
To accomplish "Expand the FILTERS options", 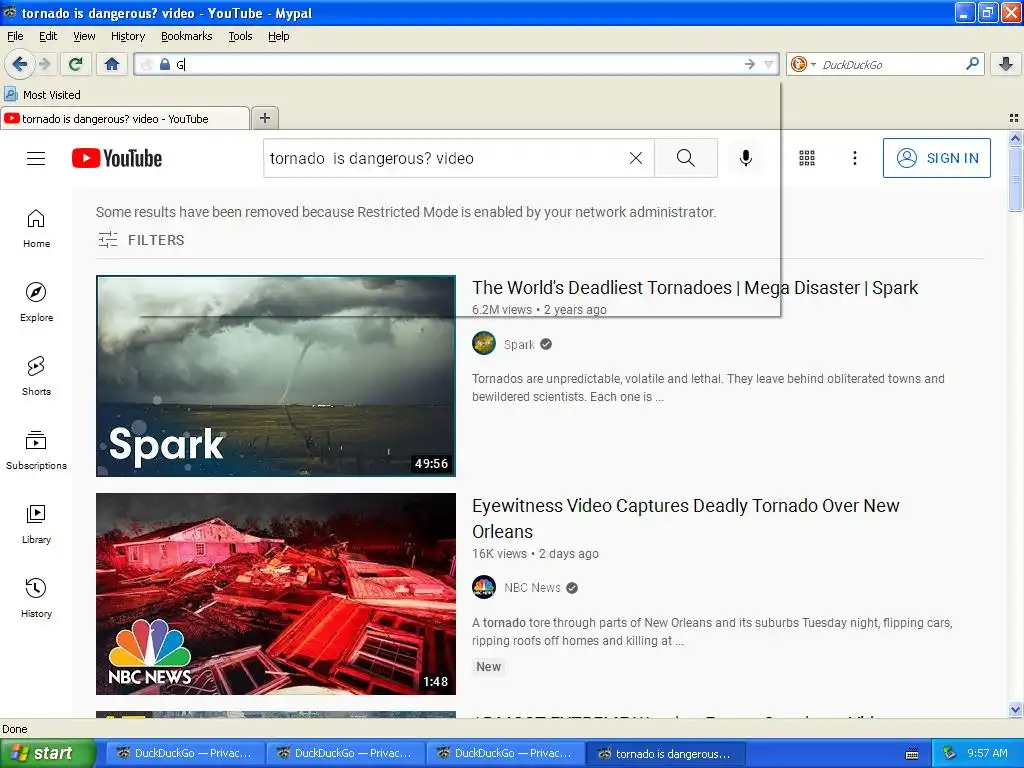I will [x=141, y=240].
